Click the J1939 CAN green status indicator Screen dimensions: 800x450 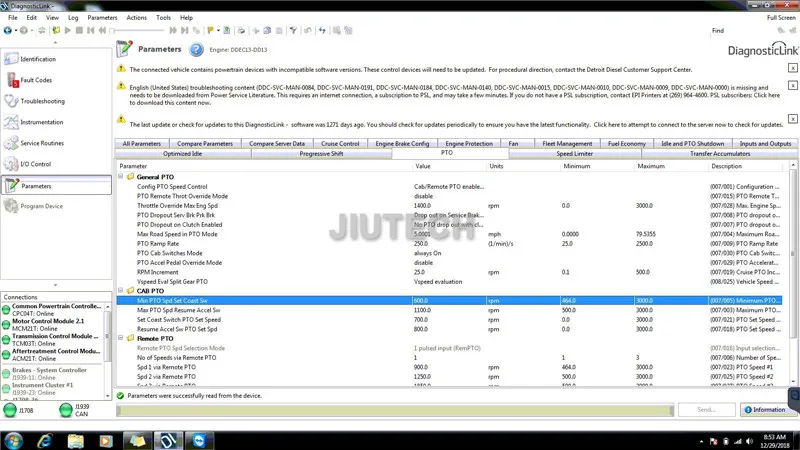(65, 410)
